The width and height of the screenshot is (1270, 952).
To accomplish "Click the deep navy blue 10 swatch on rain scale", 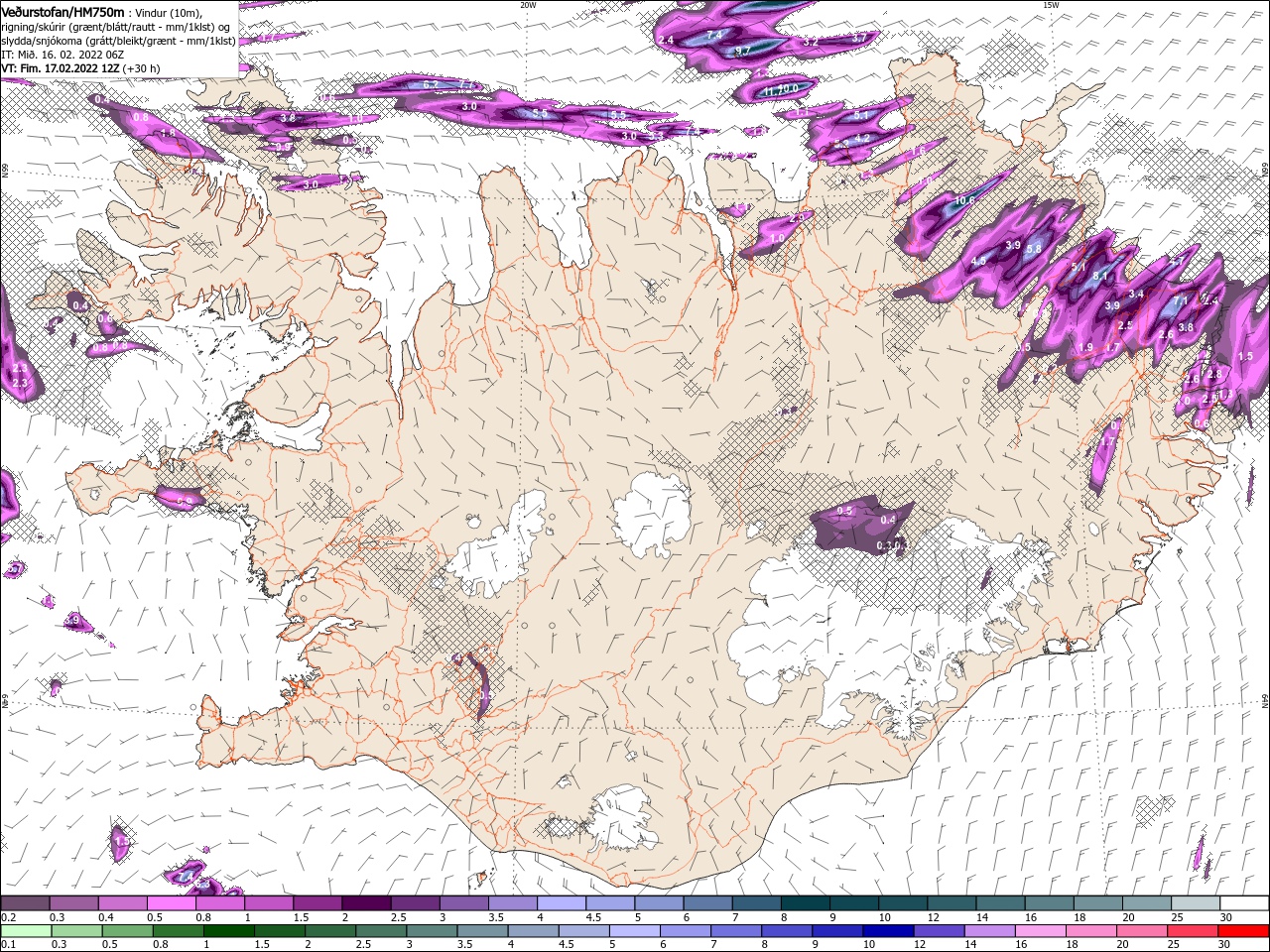I will tap(887, 931).
